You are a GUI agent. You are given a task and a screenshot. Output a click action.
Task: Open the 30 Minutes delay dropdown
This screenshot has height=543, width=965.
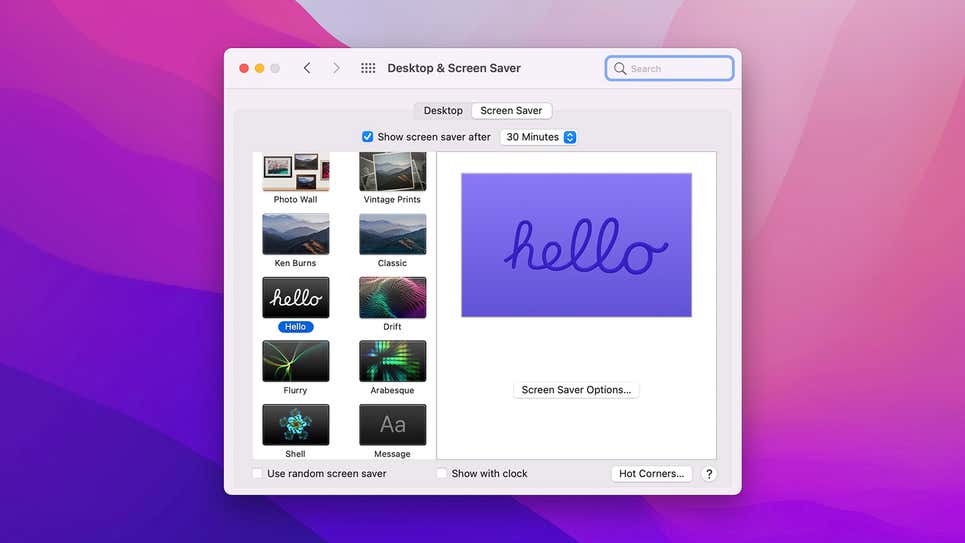pyautogui.click(x=539, y=137)
